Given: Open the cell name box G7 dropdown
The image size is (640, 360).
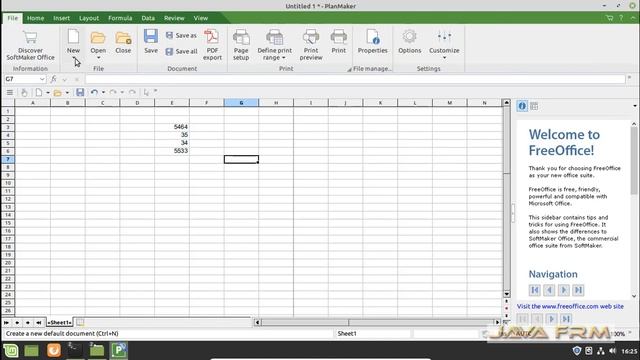Looking at the screenshot, I should pyautogui.click(x=42, y=79).
